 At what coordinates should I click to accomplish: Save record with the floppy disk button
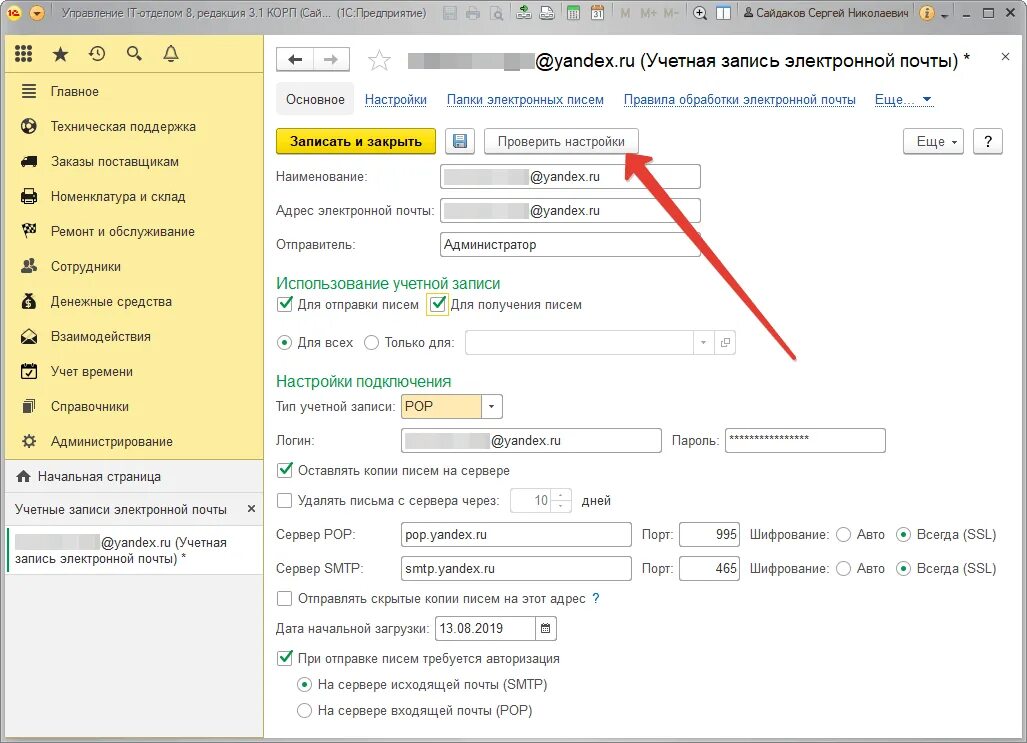460,142
